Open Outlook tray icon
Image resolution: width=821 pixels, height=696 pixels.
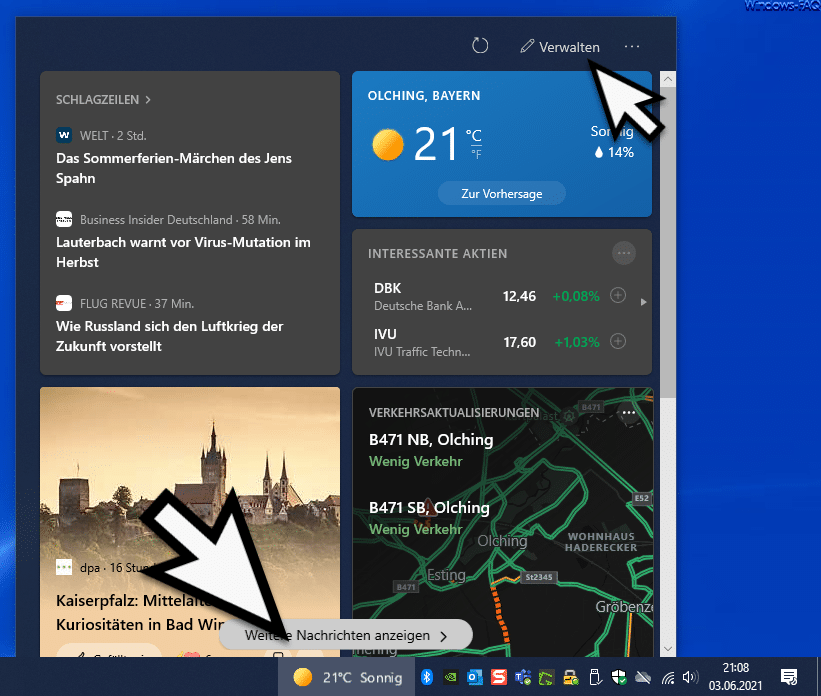[x=474, y=678]
